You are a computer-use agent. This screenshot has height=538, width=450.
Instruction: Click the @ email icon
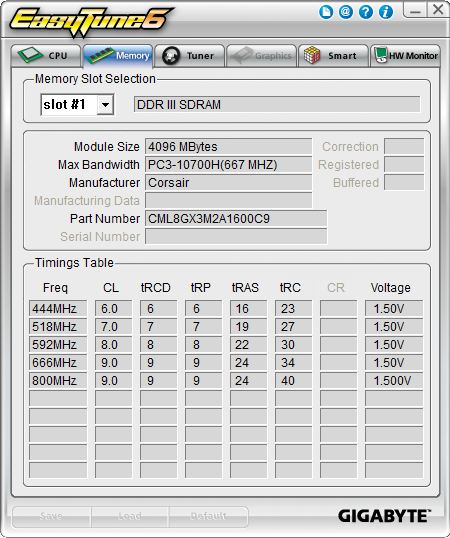coord(346,12)
